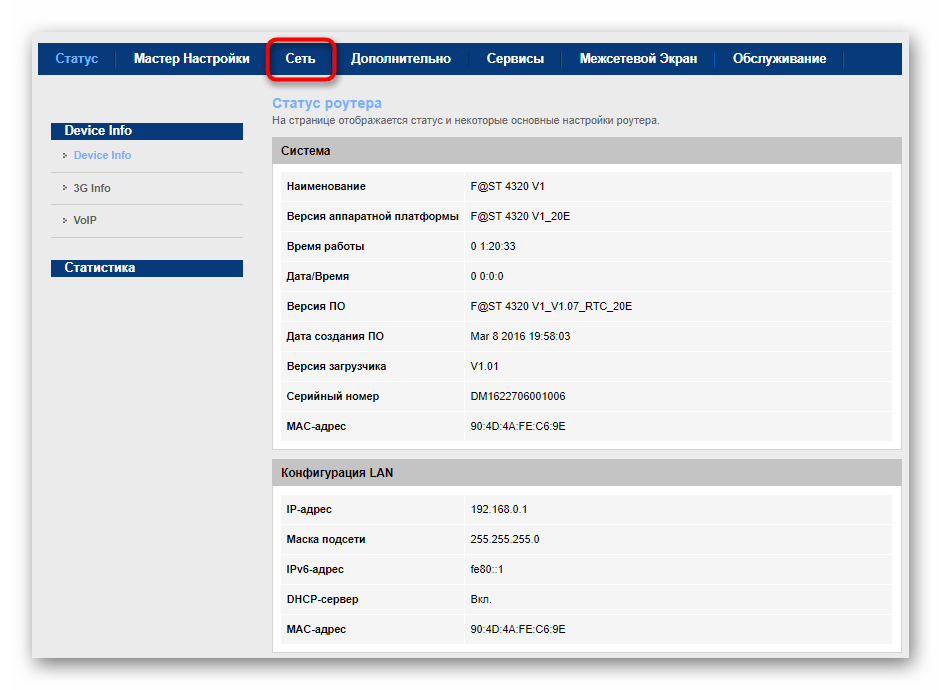Open the Мастер Настройки tab
This screenshot has width=941, height=690.
pos(191,59)
